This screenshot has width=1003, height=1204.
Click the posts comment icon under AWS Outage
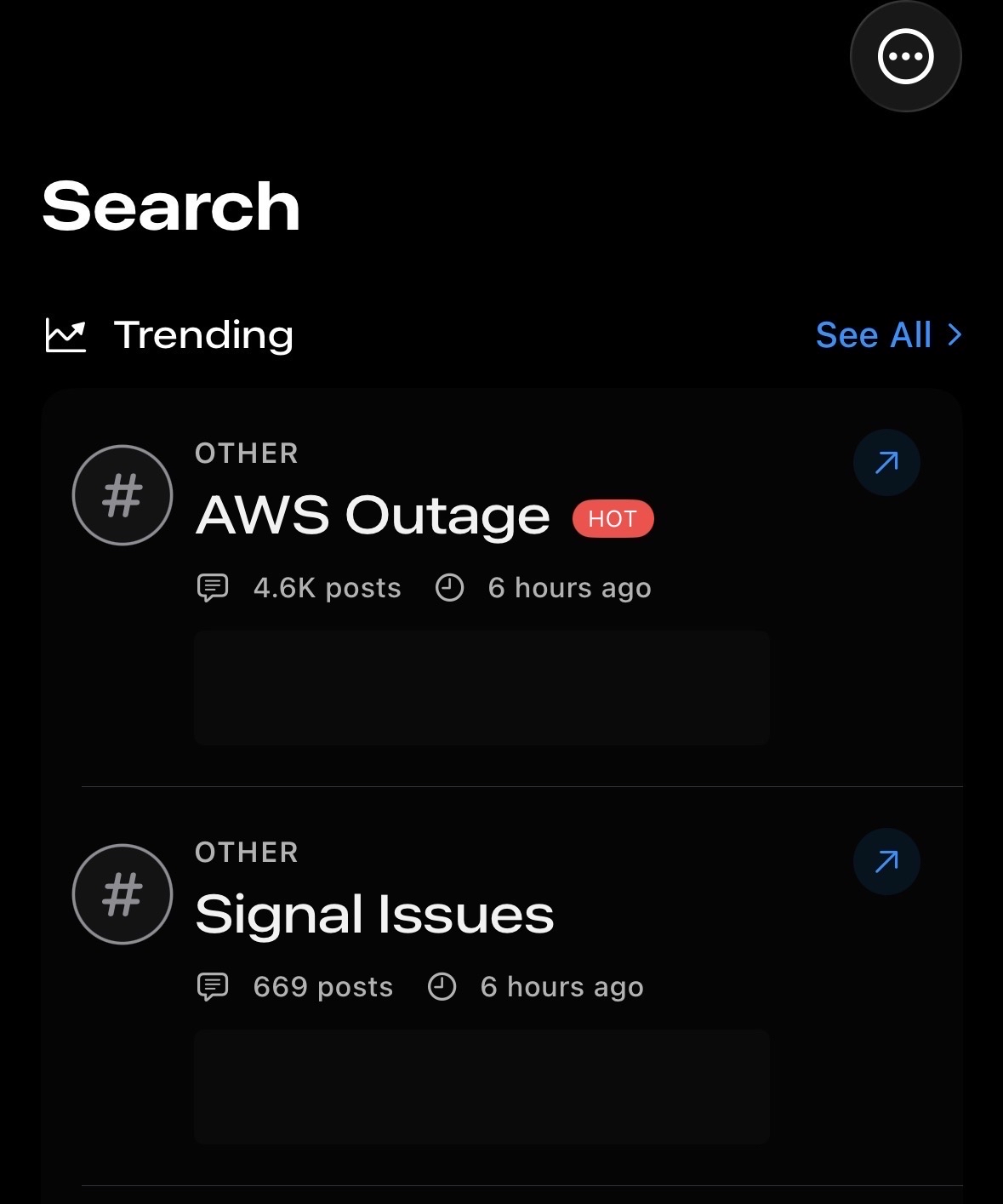[213, 587]
